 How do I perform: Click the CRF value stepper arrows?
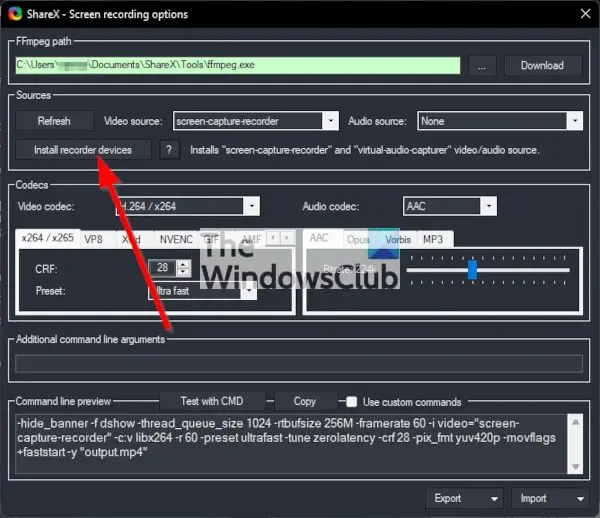click(182, 268)
